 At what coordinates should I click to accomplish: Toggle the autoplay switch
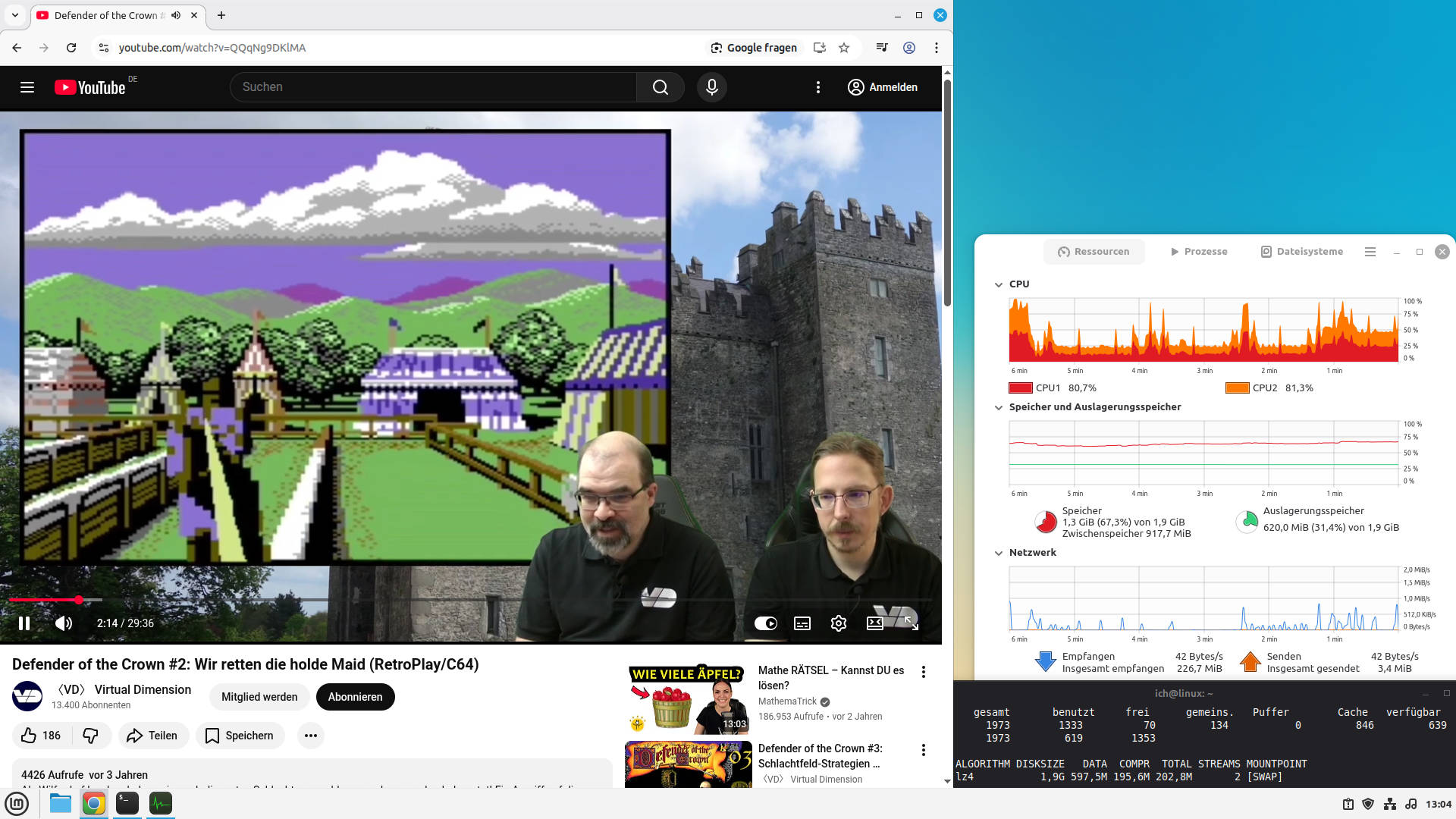click(765, 623)
